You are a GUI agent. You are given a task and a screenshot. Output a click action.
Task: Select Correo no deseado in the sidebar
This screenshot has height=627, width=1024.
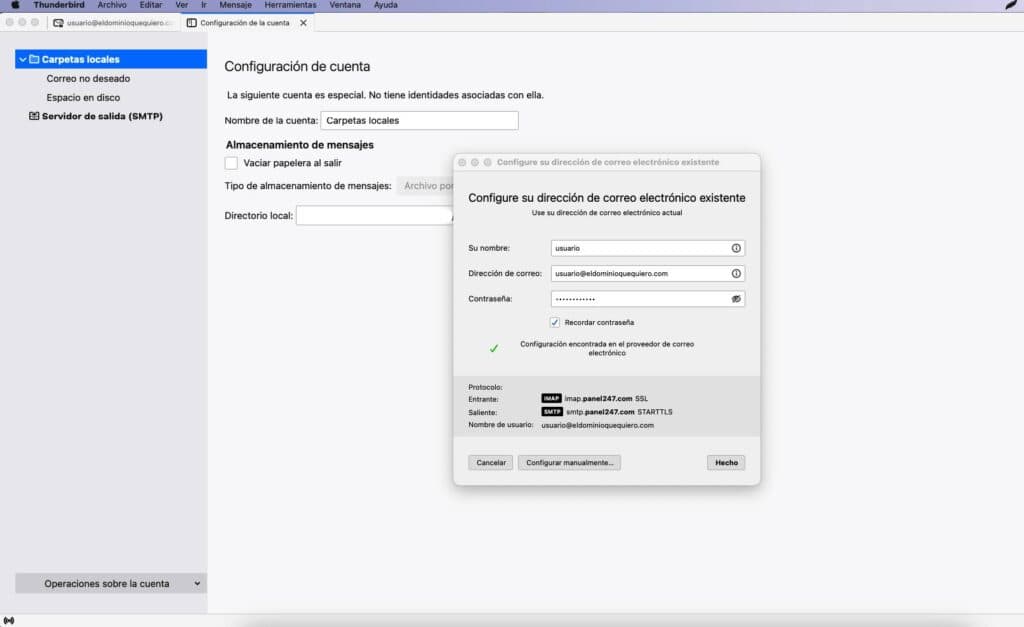[x=88, y=78]
